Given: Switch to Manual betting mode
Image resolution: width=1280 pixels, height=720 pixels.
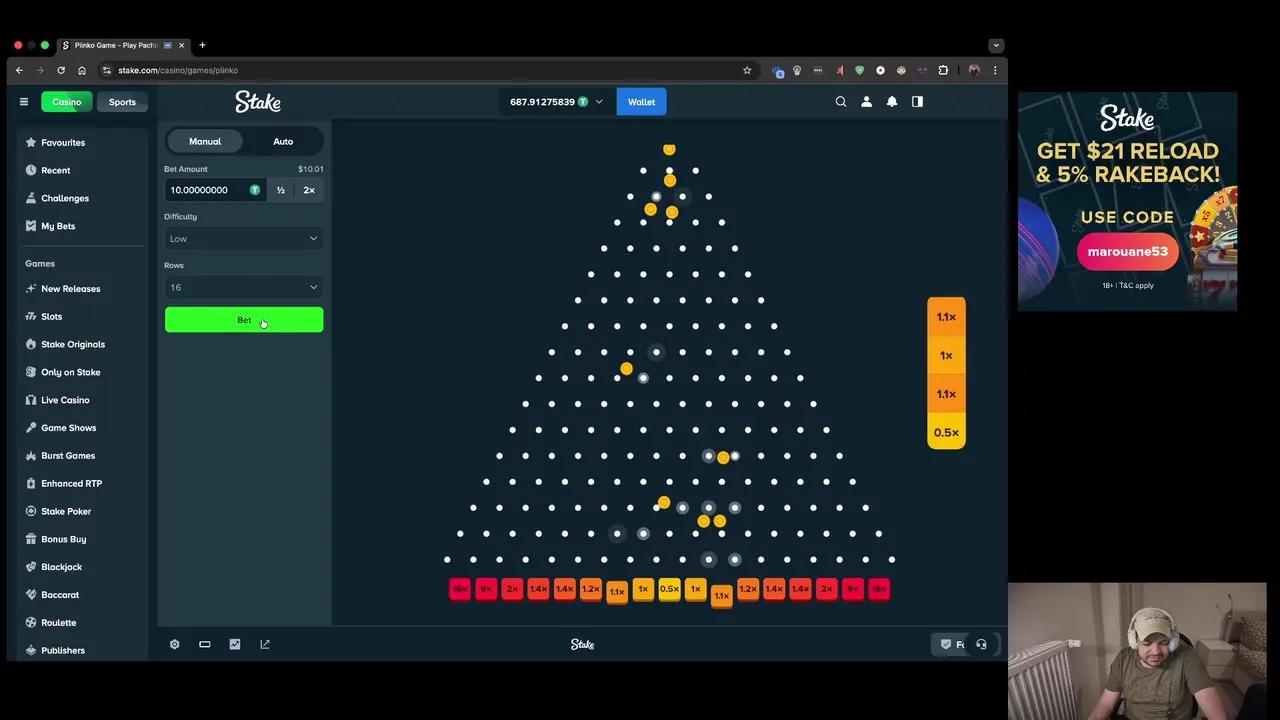Looking at the screenshot, I should tap(205, 141).
